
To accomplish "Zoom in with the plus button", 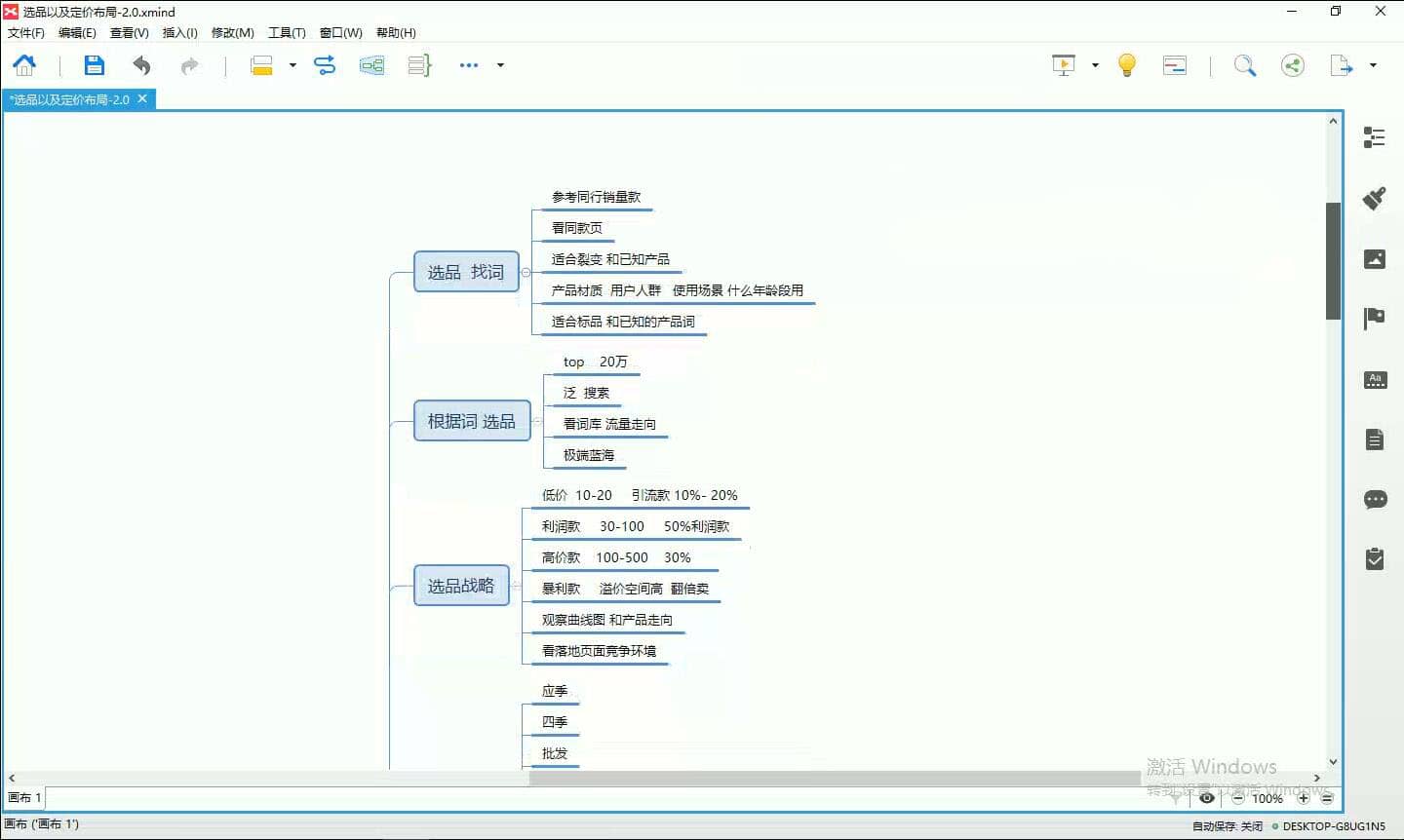I will (1304, 798).
